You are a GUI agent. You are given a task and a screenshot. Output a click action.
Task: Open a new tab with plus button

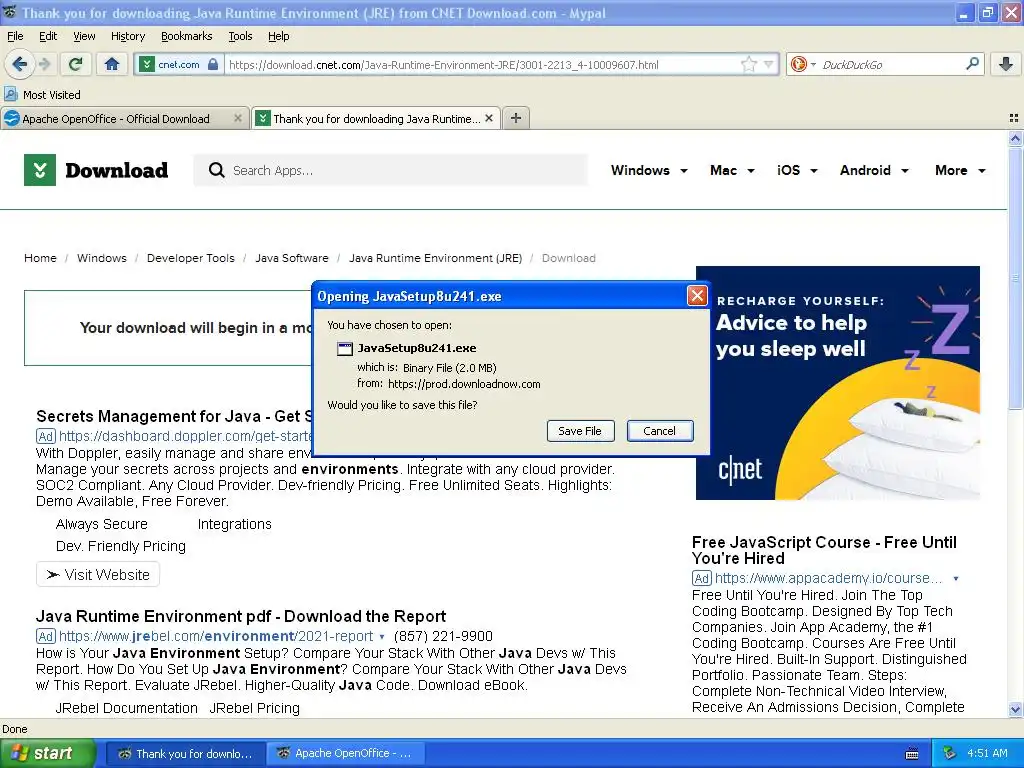click(516, 118)
